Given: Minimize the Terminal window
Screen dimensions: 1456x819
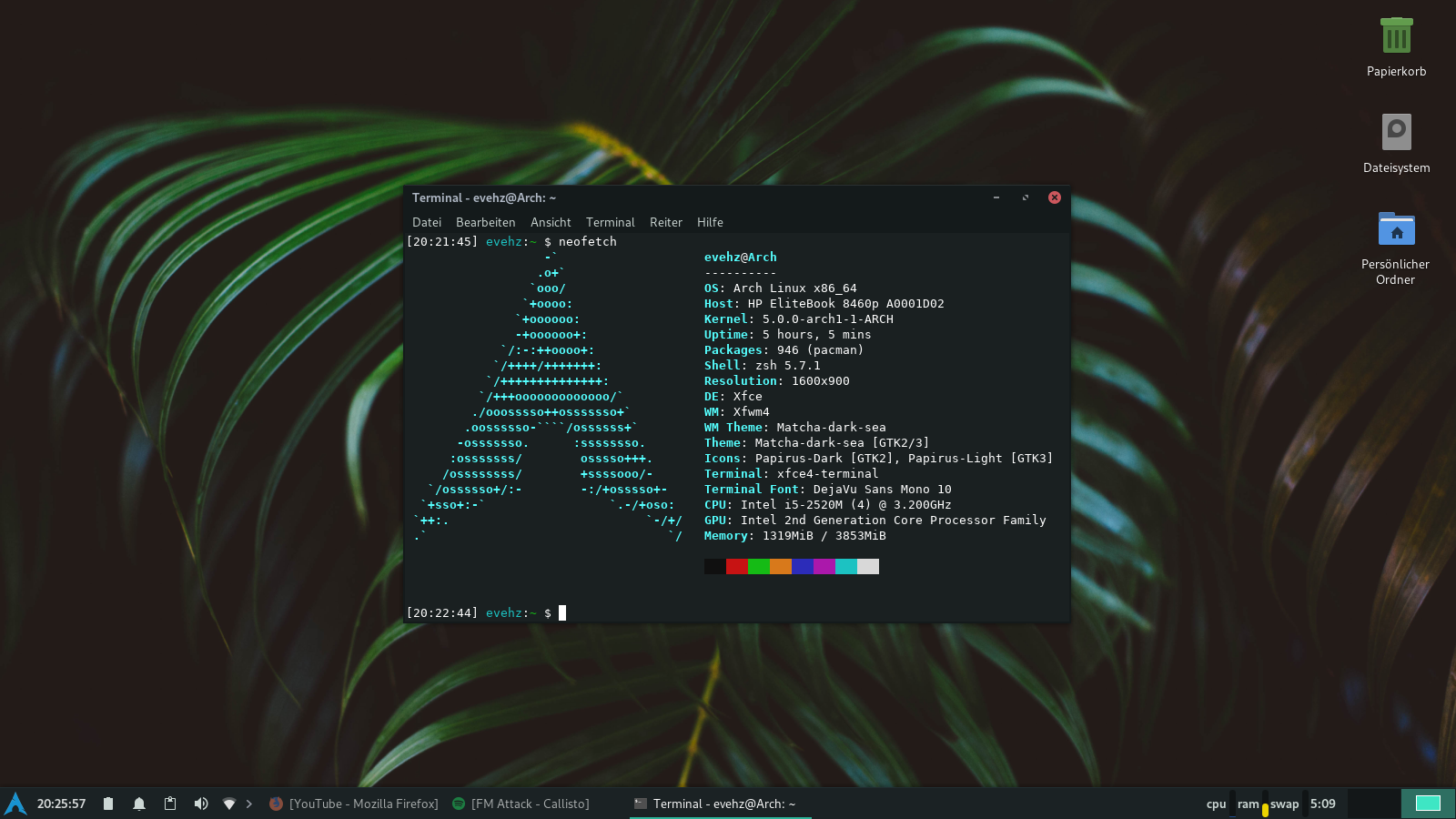Looking at the screenshot, I should tap(996, 197).
